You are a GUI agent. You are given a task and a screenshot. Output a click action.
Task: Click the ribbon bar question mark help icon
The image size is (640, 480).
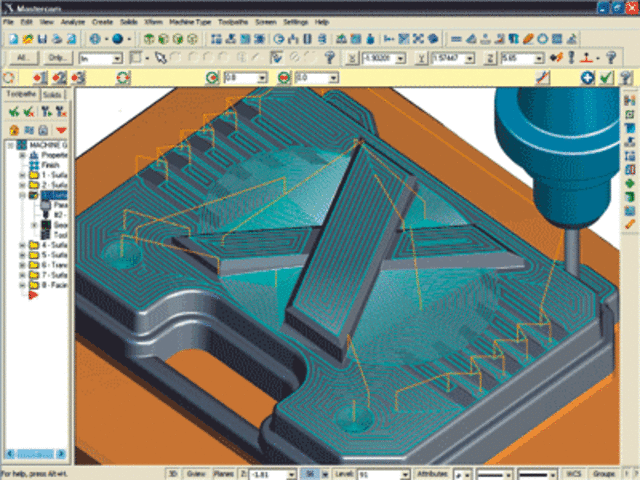[626, 78]
